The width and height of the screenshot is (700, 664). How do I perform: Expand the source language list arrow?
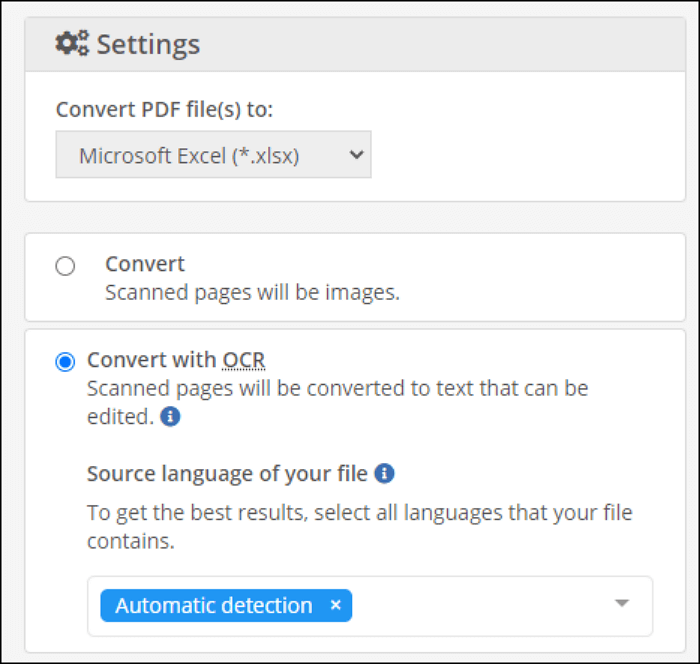621,604
